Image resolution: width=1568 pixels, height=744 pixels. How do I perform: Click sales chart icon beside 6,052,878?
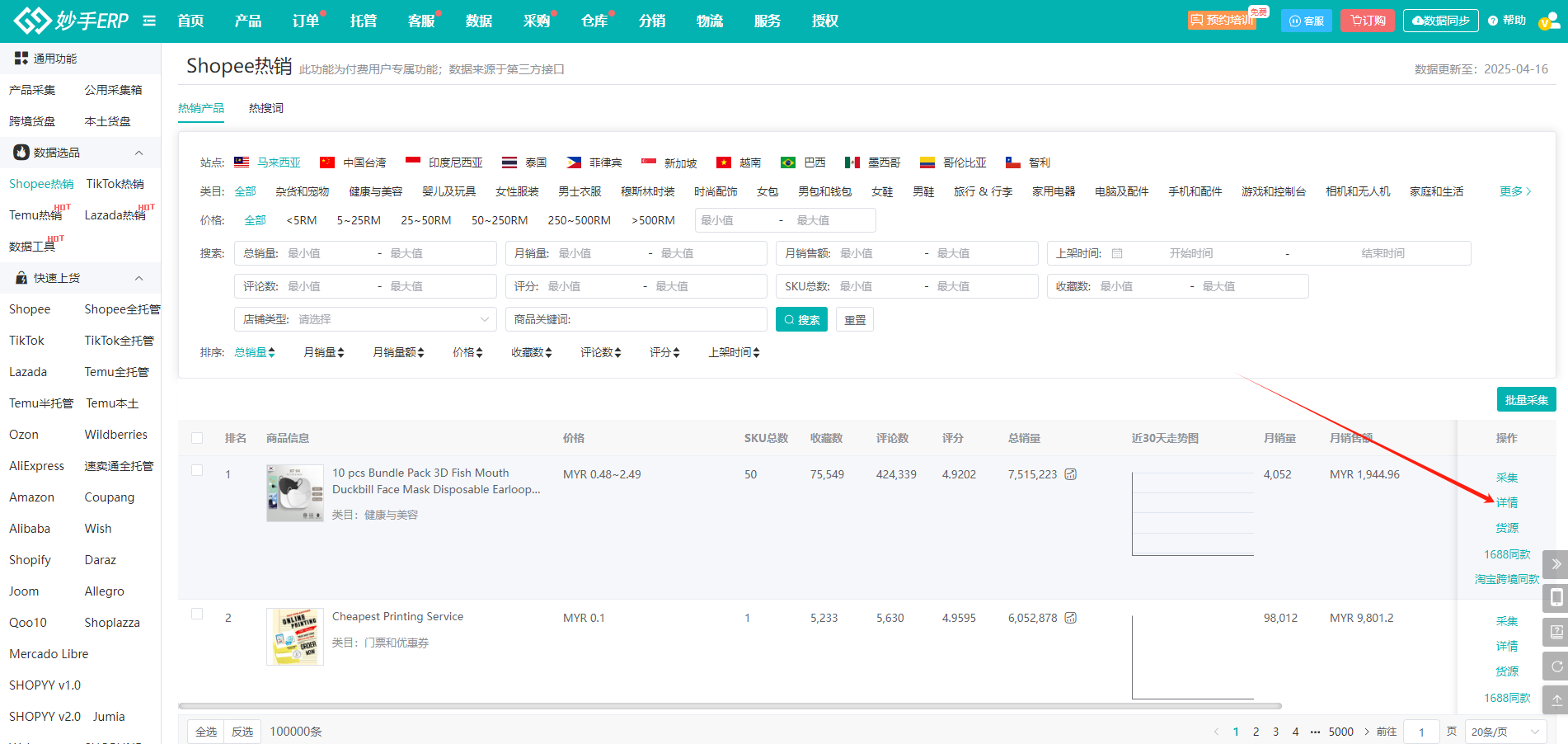(x=1070, y=618)
